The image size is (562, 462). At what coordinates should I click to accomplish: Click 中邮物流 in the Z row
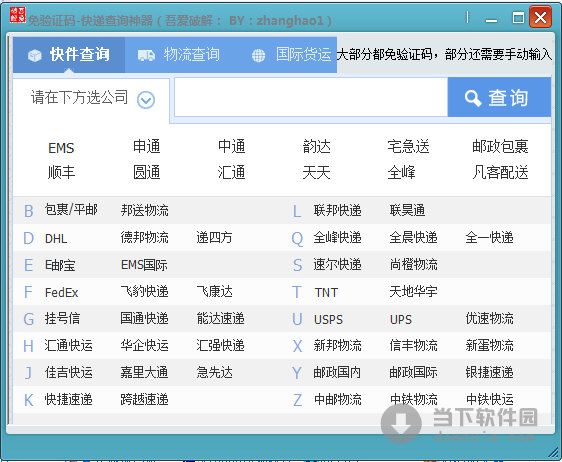[x=337, y=399]
